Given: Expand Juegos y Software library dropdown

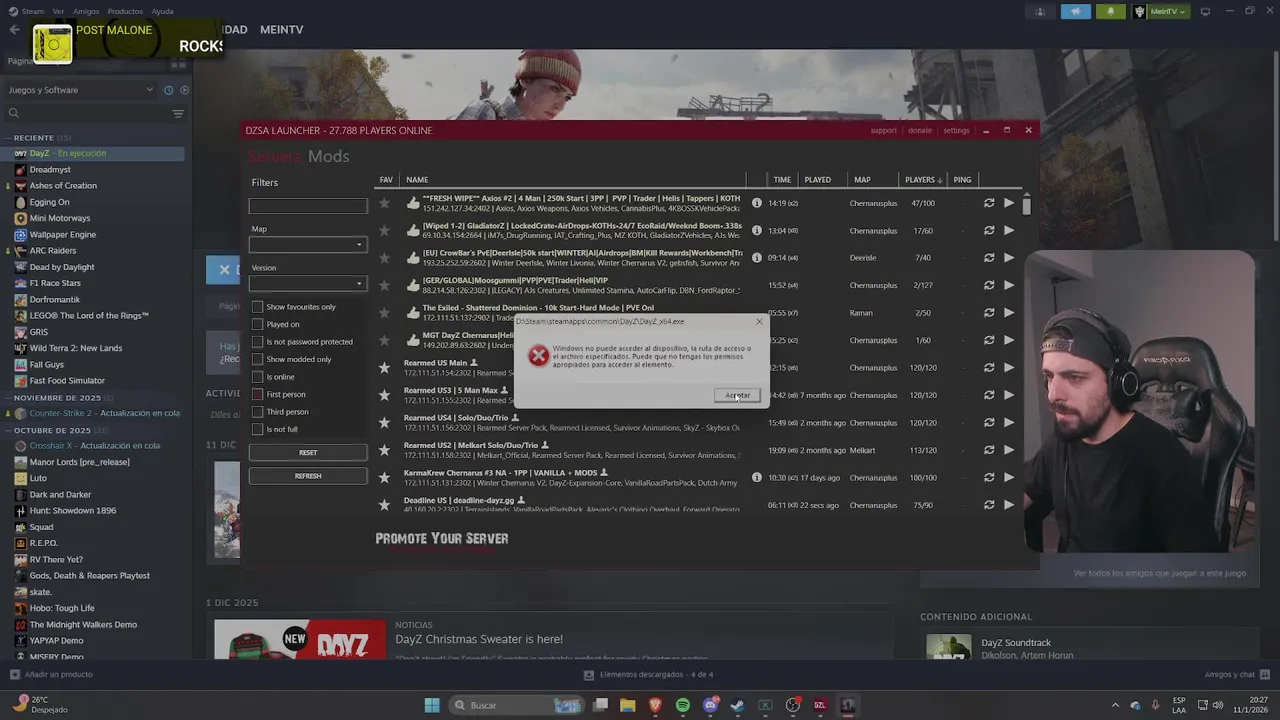Looking at the screenshot, I should pyautogui.click(x=80, y=90).
